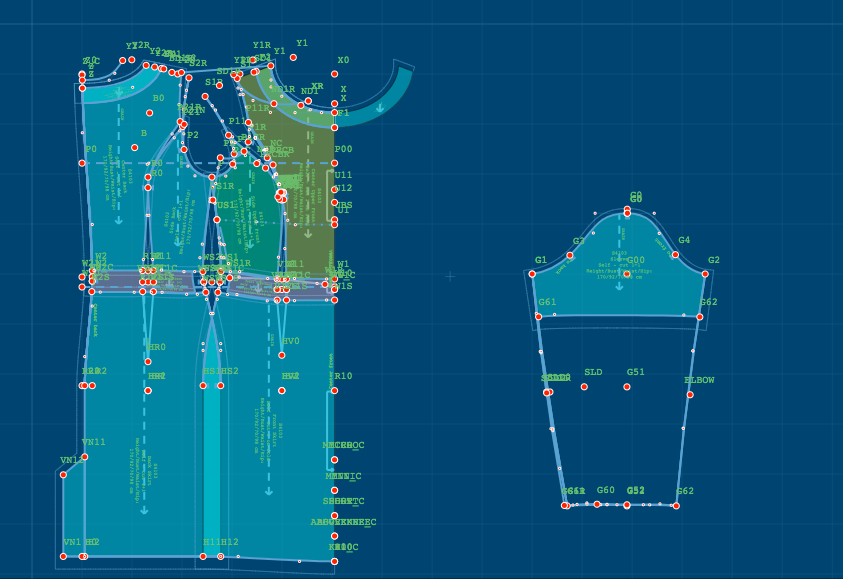Select point G60 on the sleeve hem
Screen dimensions: 843x579
point(597,504)
